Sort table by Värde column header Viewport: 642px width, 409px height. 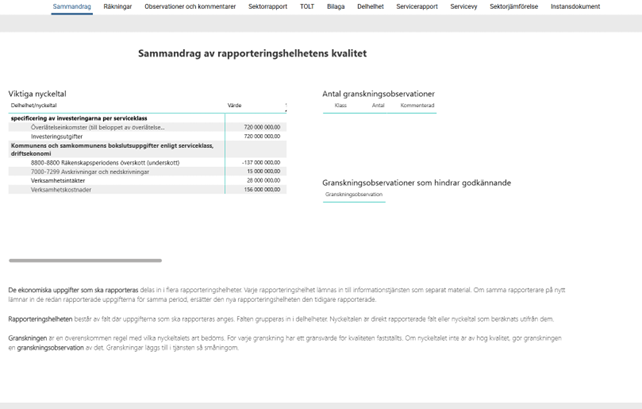(x=234, y=105)
